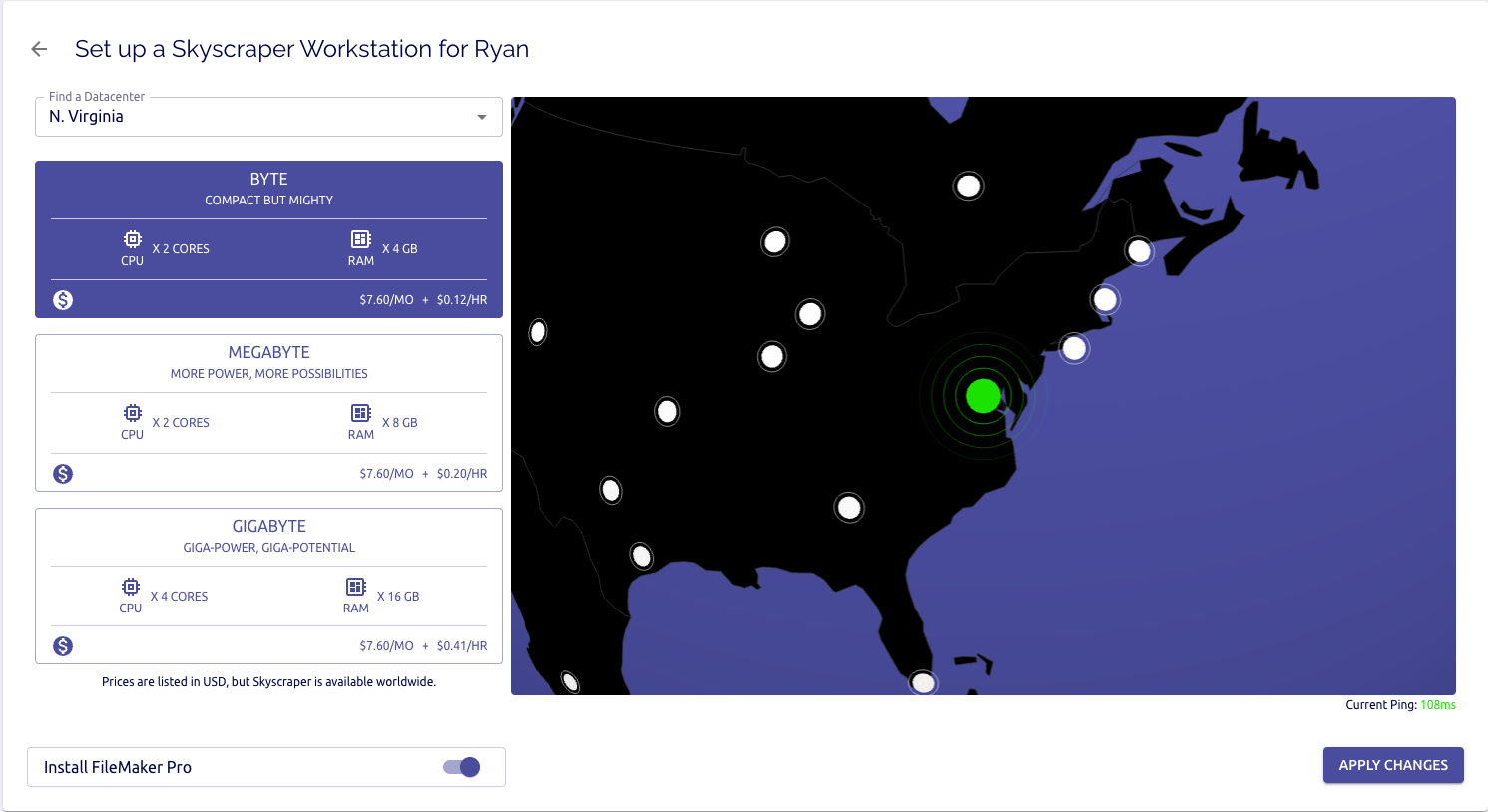Image resolution: width=1488 pixels, height=812 pixels.
Task: Click the 'X 8 GB' RAM text
Action: (400, 423)
